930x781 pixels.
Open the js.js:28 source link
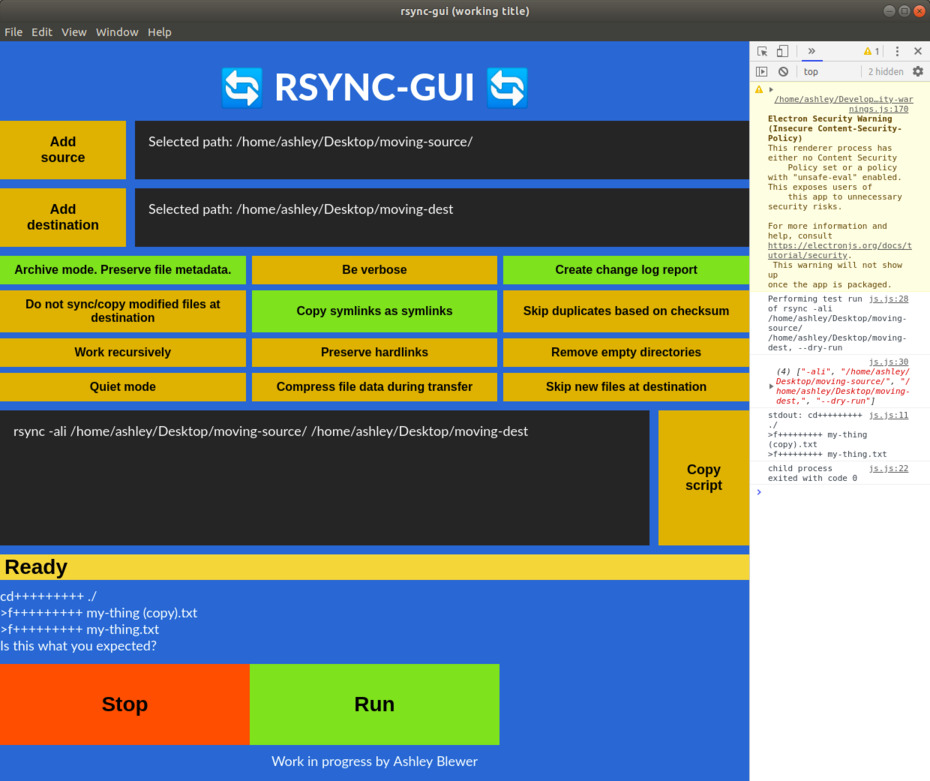coord(888,299)
